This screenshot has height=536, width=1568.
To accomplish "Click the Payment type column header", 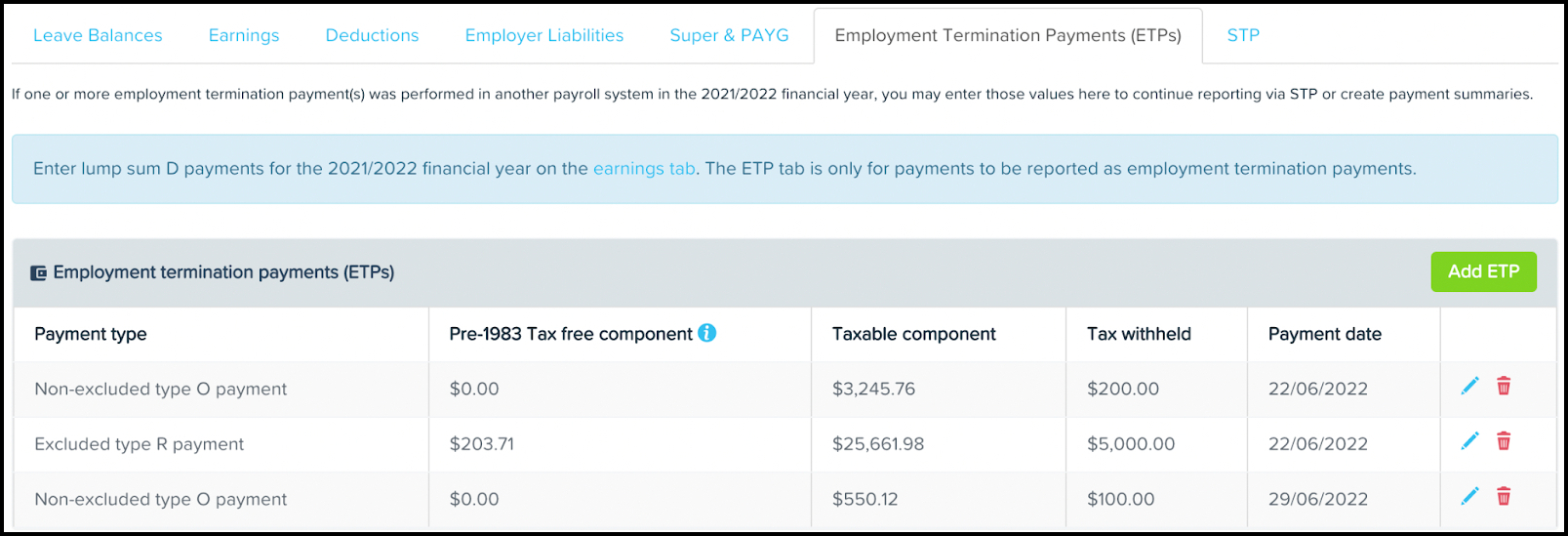I will click(x=91, y=334).
